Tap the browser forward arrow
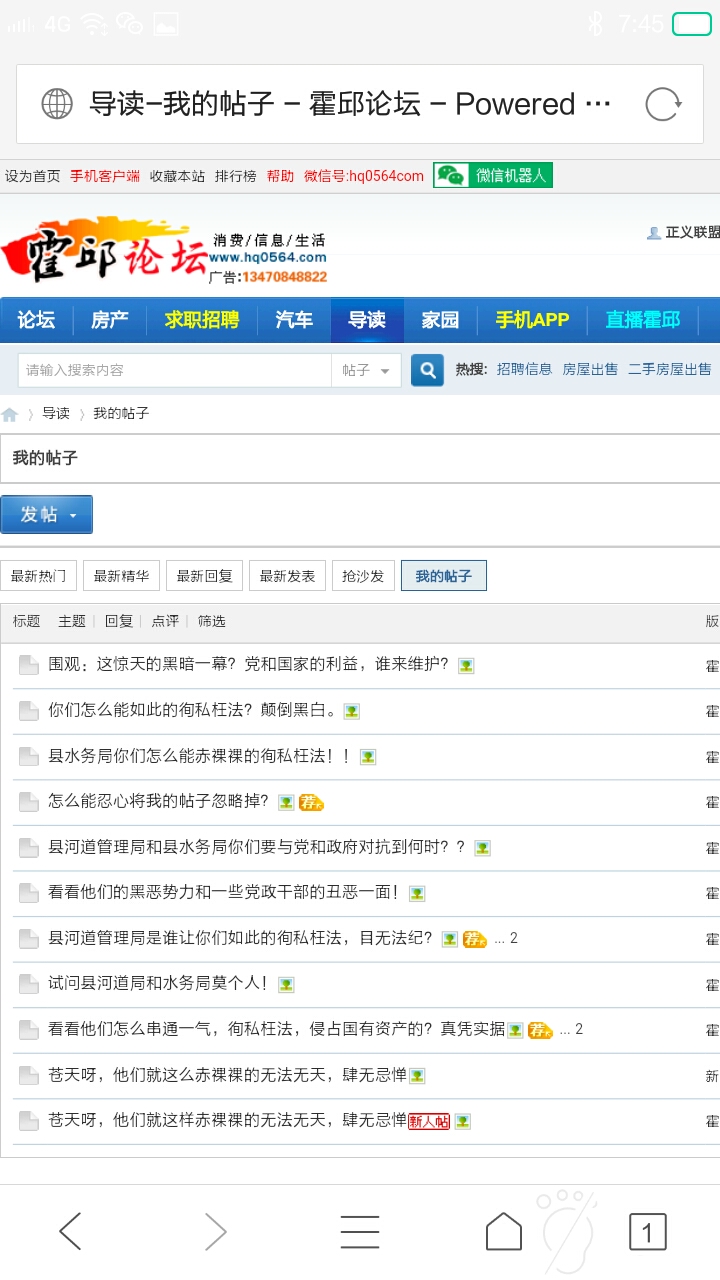 pos(215,1232)
